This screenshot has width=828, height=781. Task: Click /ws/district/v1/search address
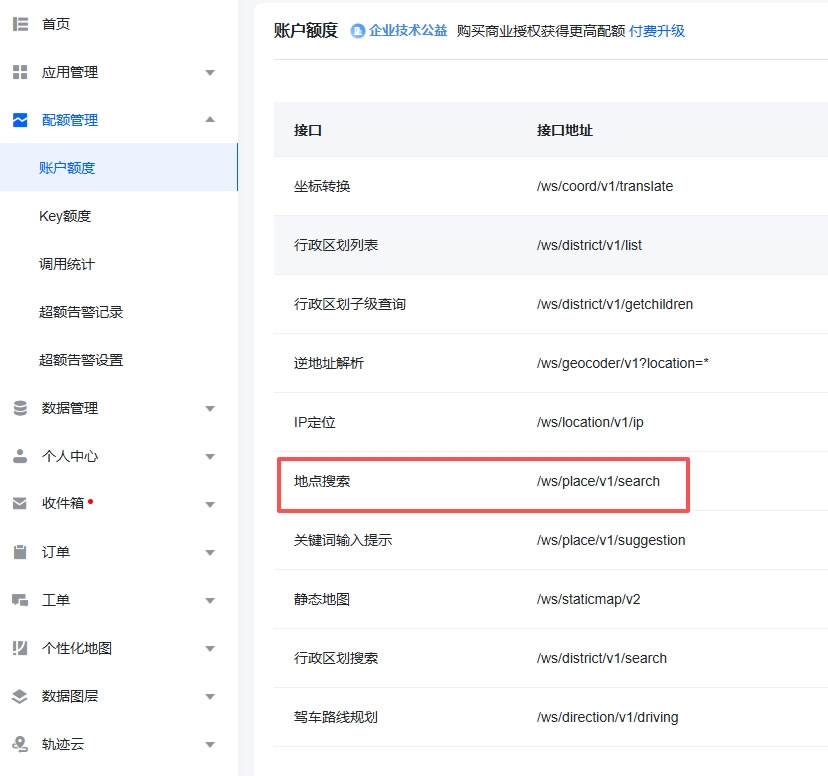[601, 658]
